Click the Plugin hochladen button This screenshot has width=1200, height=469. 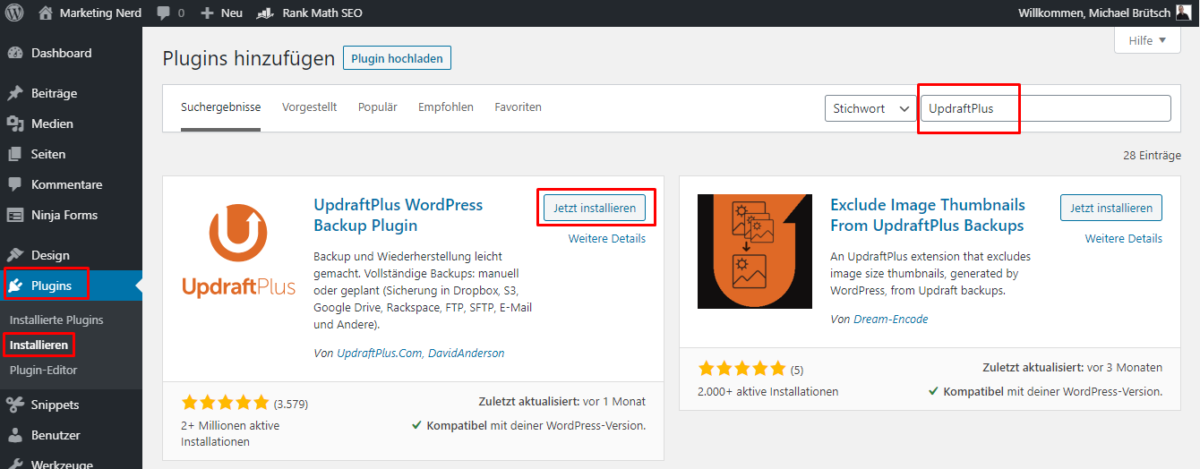397,58
